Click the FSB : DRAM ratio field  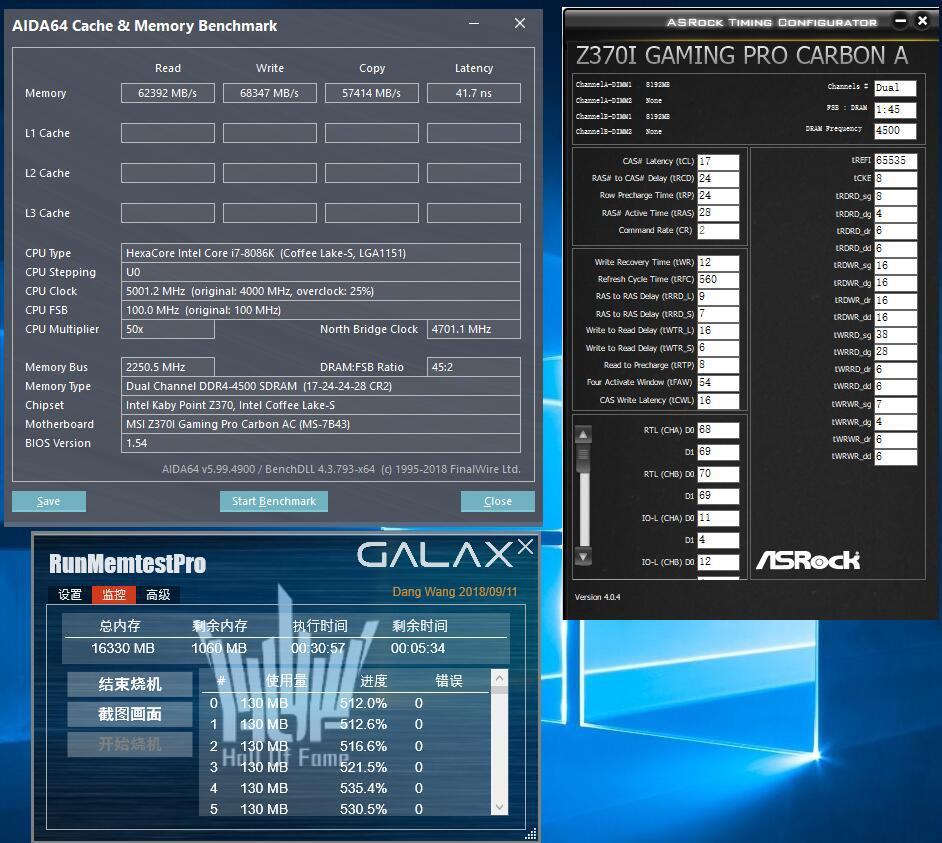(x=895, y=109)
